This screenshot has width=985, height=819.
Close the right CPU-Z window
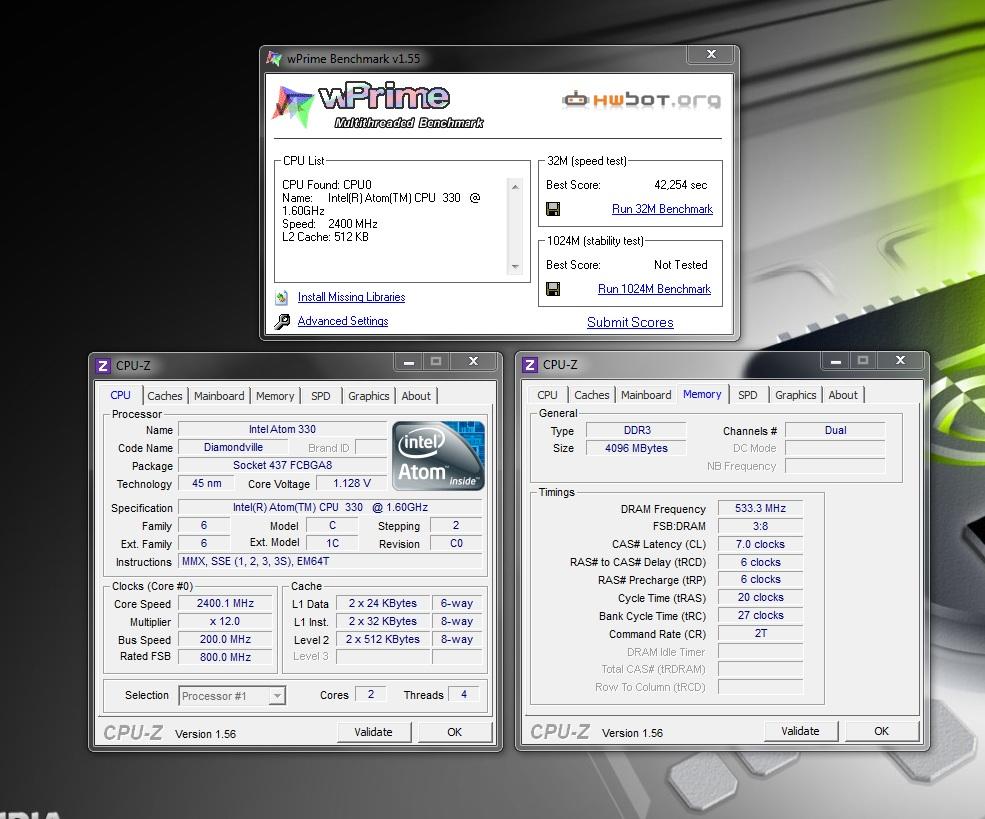point(900,361)
